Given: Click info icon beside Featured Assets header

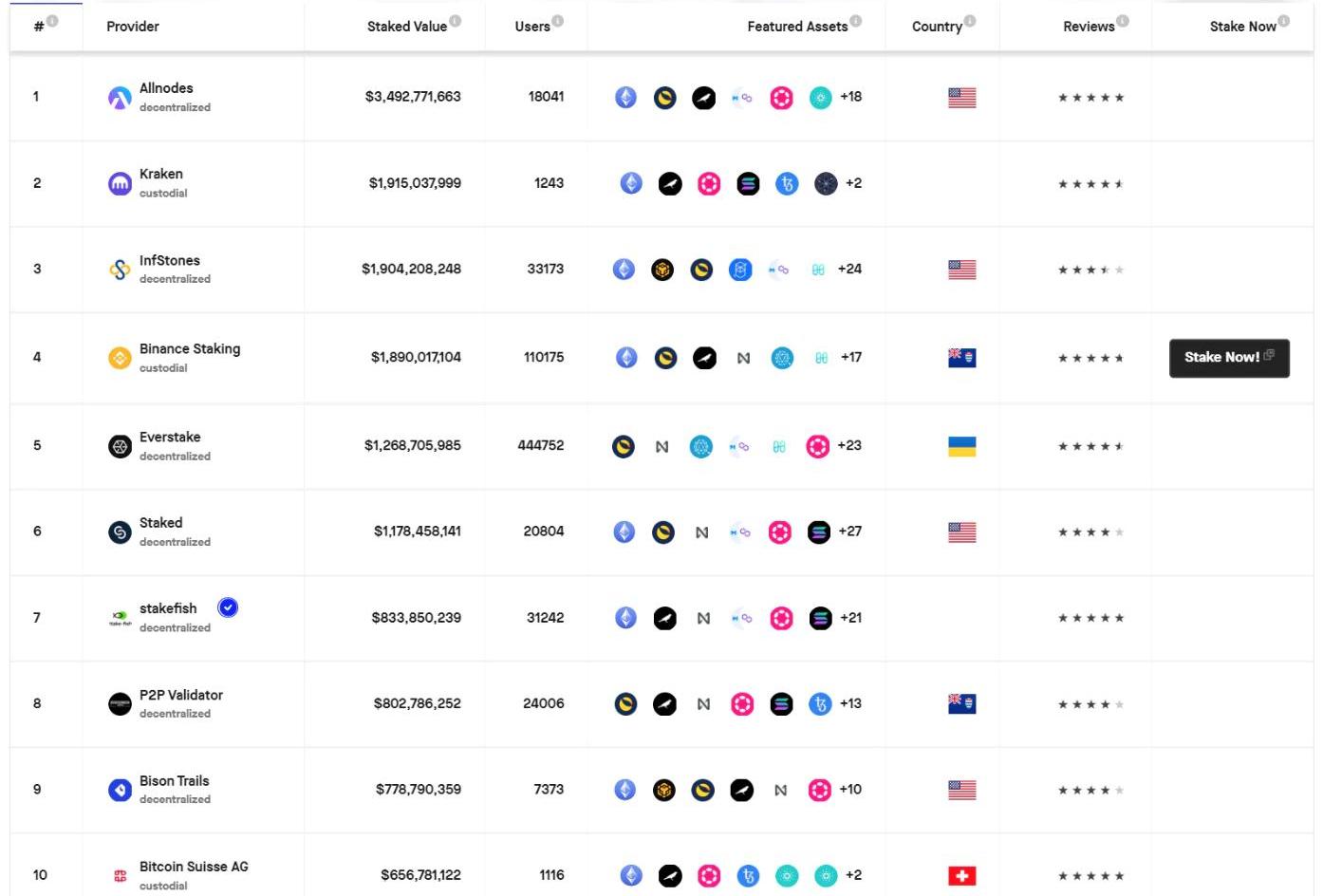Looking at the screenshot, I should tap(856, 21).
